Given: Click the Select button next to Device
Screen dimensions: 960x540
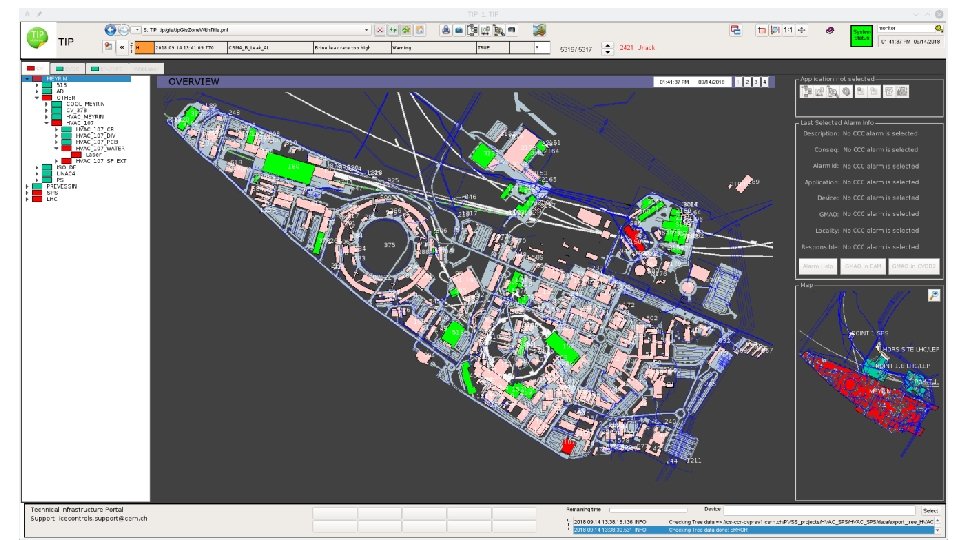Looking at the screenshot, I should pyautogui.click(x=930, y=511).
